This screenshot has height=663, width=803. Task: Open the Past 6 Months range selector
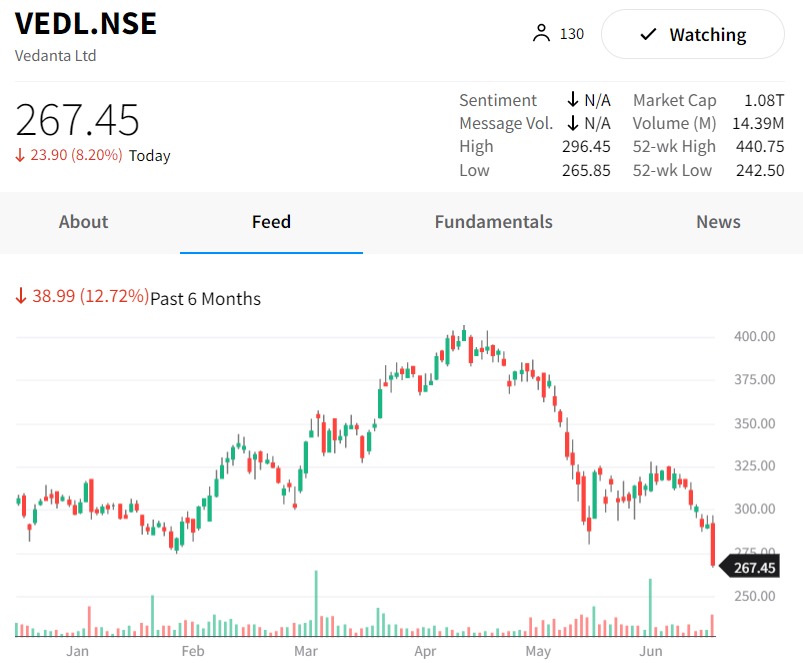pyautogui.click(x=205, y=298)
